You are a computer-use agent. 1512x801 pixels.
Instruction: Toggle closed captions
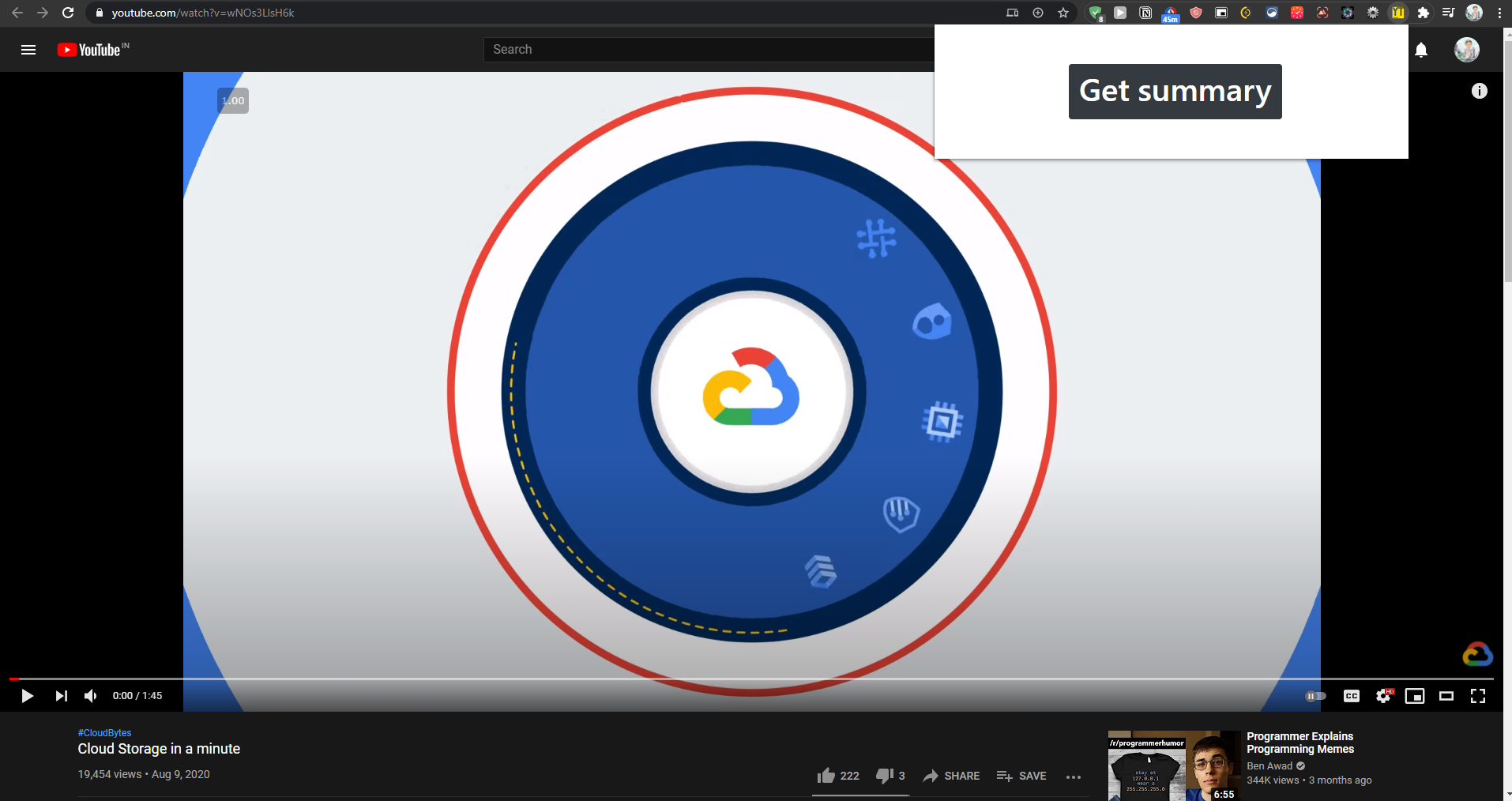1352,696
